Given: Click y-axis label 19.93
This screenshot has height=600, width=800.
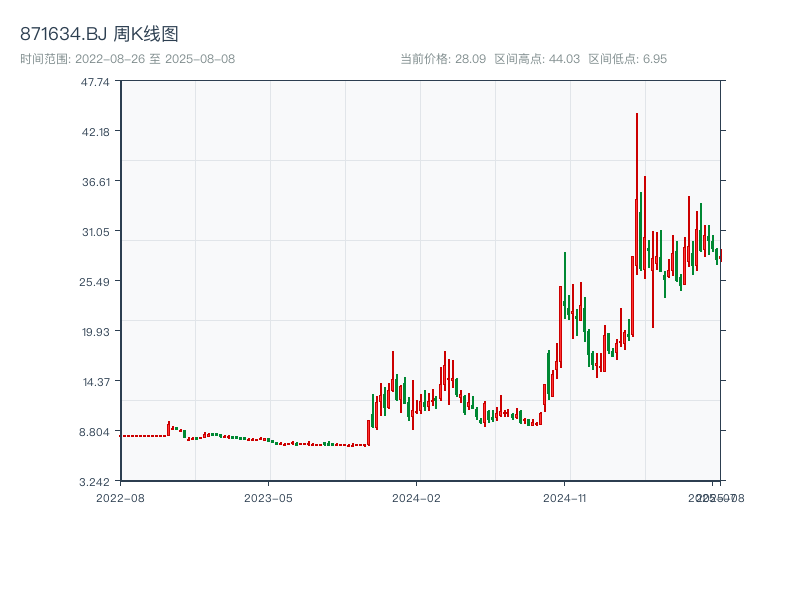Looking at the screenshot, I should click(x=96, y=332).
